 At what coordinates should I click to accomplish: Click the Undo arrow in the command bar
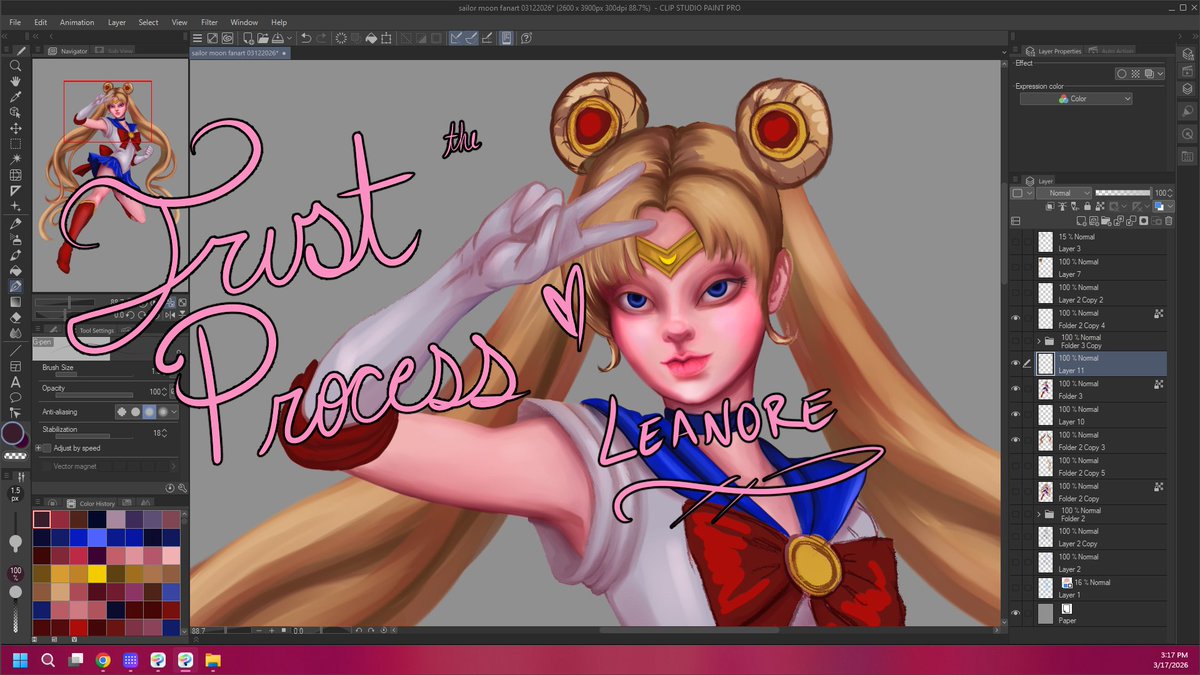coord(306,38)
